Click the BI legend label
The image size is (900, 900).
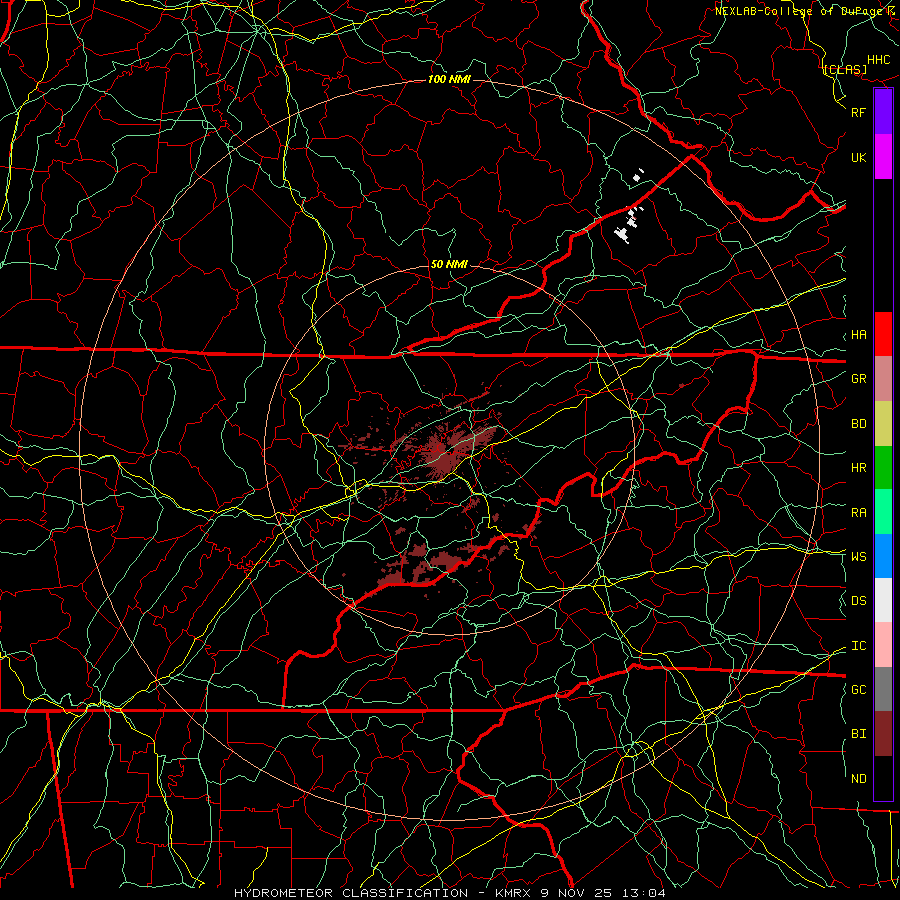pos(858,734)
